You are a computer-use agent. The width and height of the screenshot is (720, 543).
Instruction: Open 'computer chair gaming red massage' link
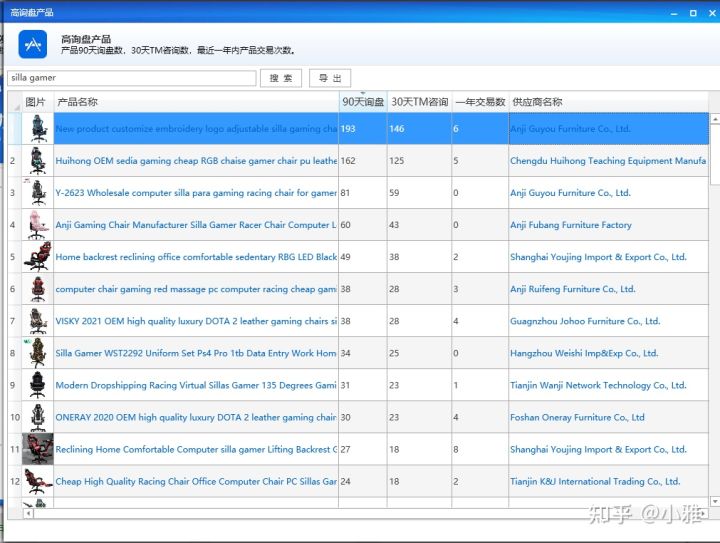click(x=196, y=290)
